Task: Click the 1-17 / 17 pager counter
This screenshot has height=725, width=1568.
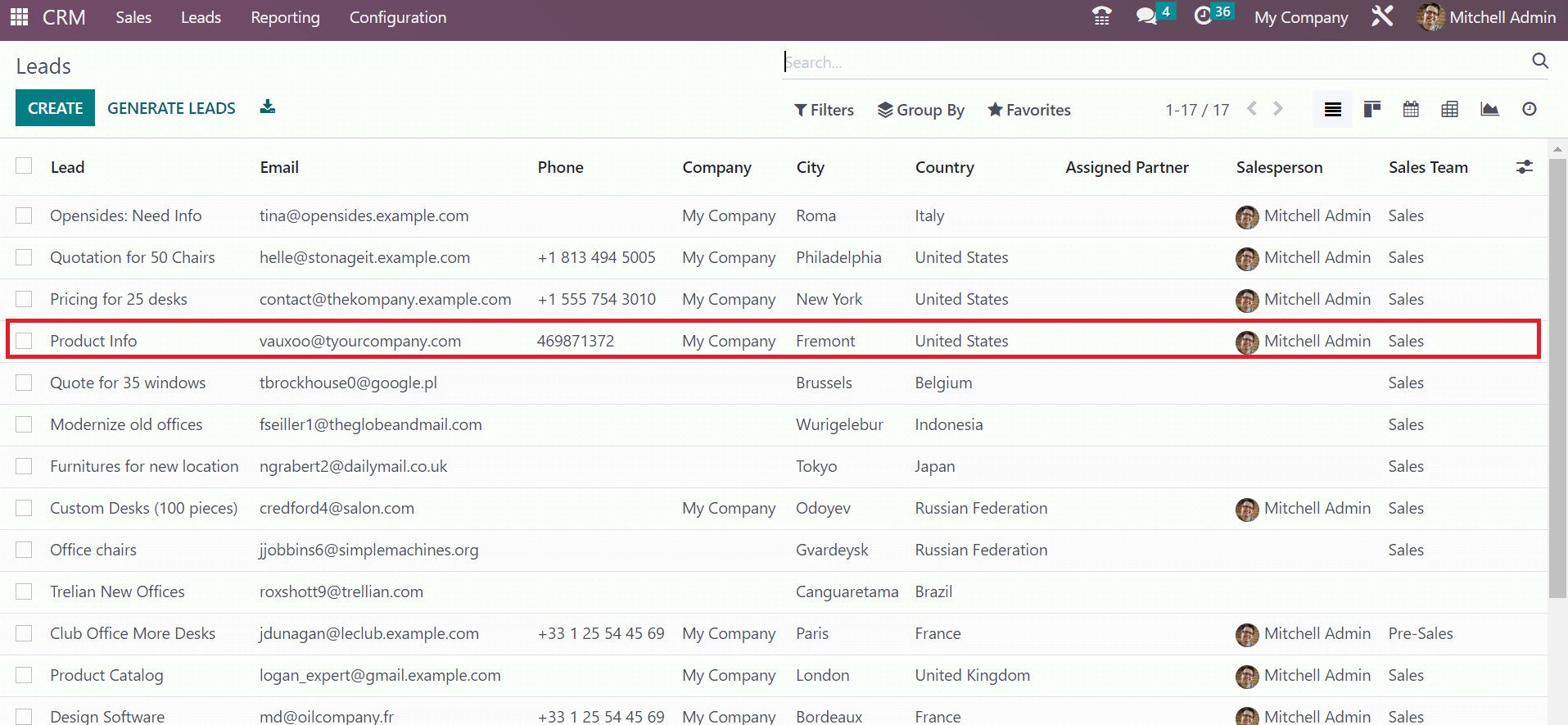Action: pyautogui.click(x=1197, y=110)
